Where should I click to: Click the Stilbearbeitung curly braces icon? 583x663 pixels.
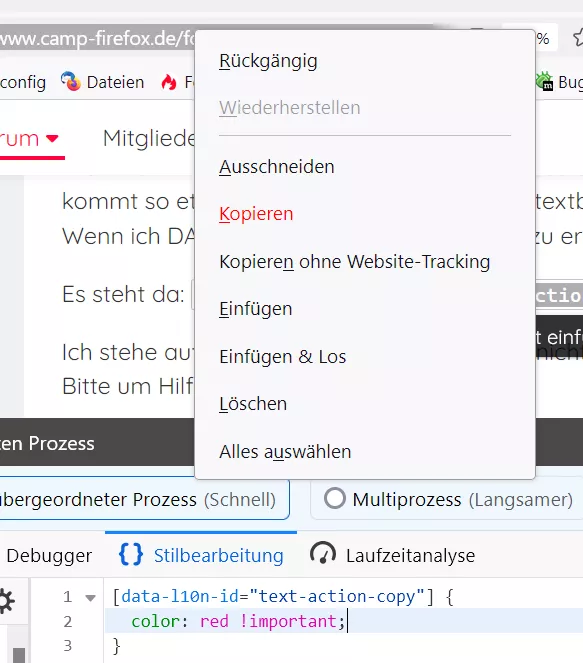pyautogui.click(x=131, y=554)
